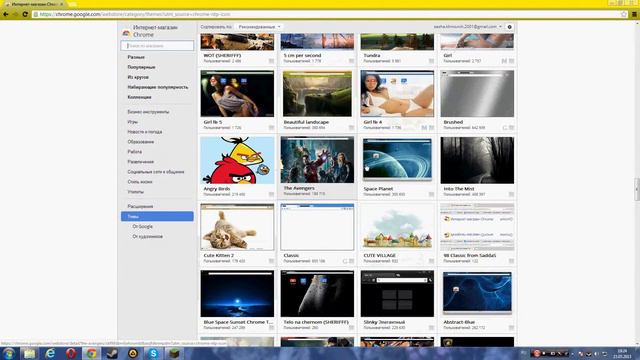The image size is (640, 360).
Task: Filter themes by От Google
Action: click(142, 227)
